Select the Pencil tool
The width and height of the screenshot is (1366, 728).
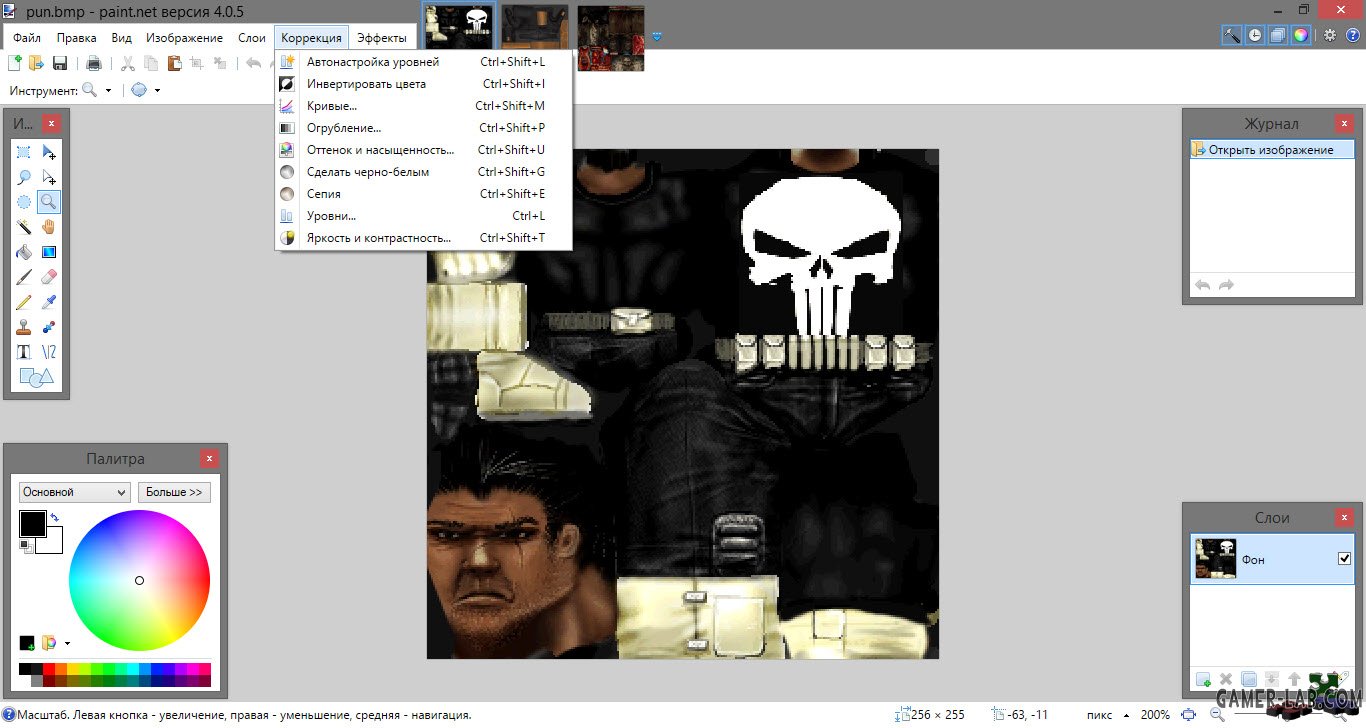[24, 302]
